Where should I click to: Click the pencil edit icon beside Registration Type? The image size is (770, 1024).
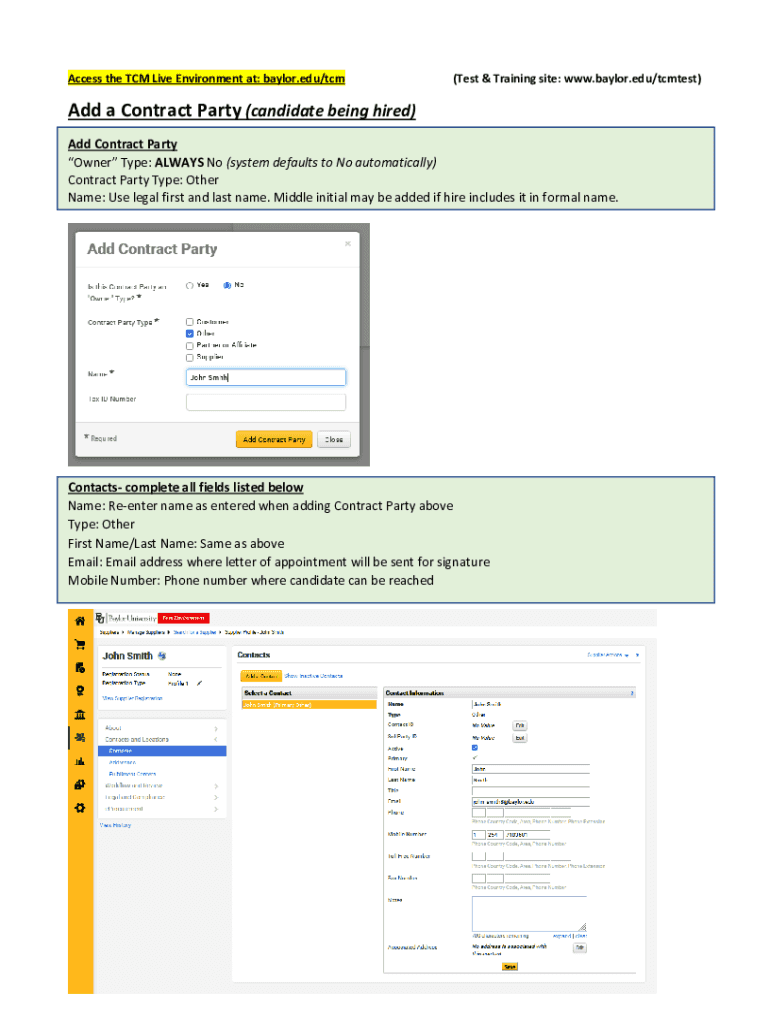click(199, 683)
